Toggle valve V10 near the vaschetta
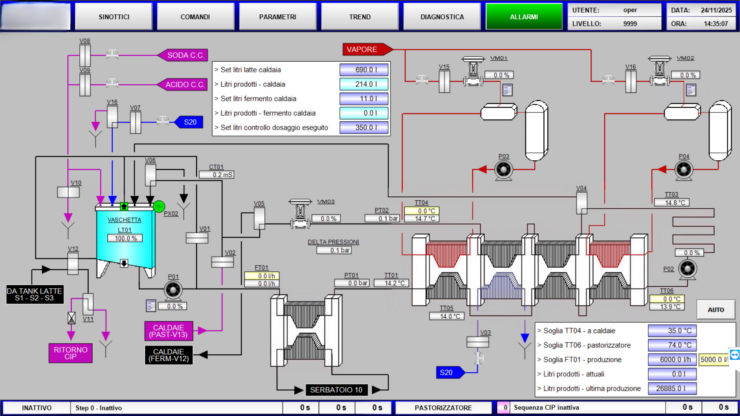 (x=68, y=192)
